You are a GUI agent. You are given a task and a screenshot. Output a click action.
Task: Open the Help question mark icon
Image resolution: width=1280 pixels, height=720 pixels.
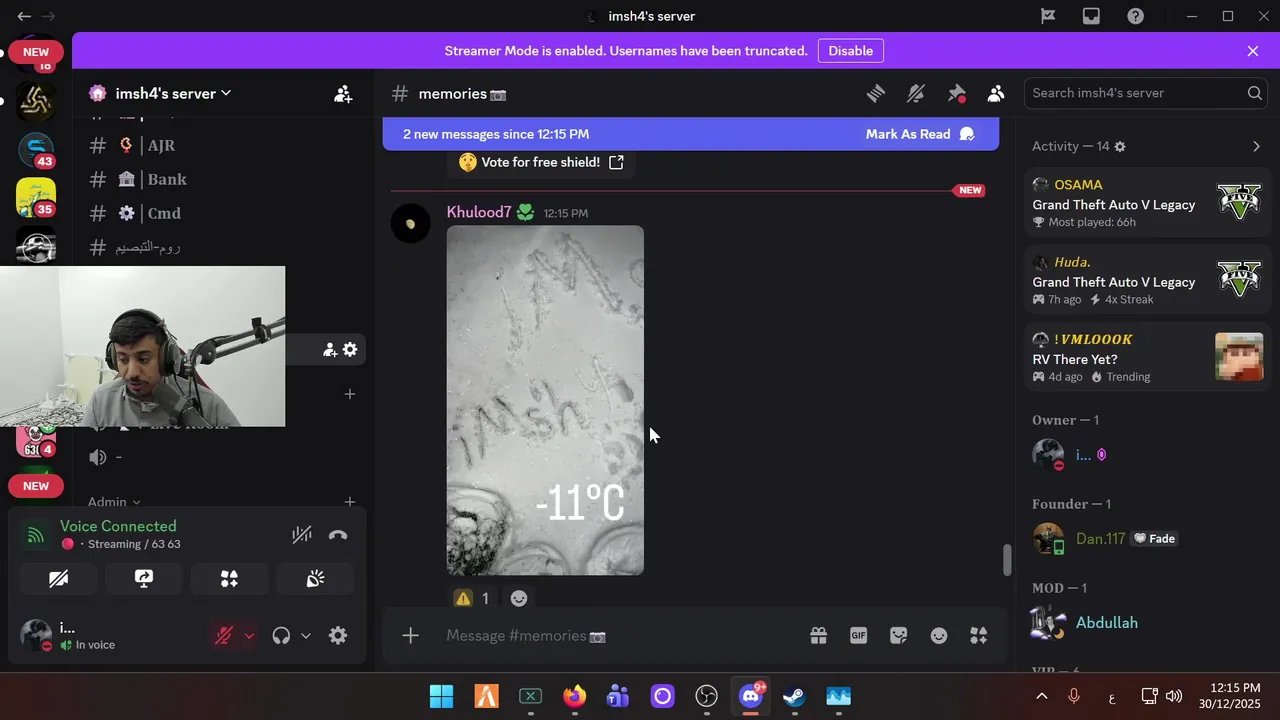point(1135,16)
